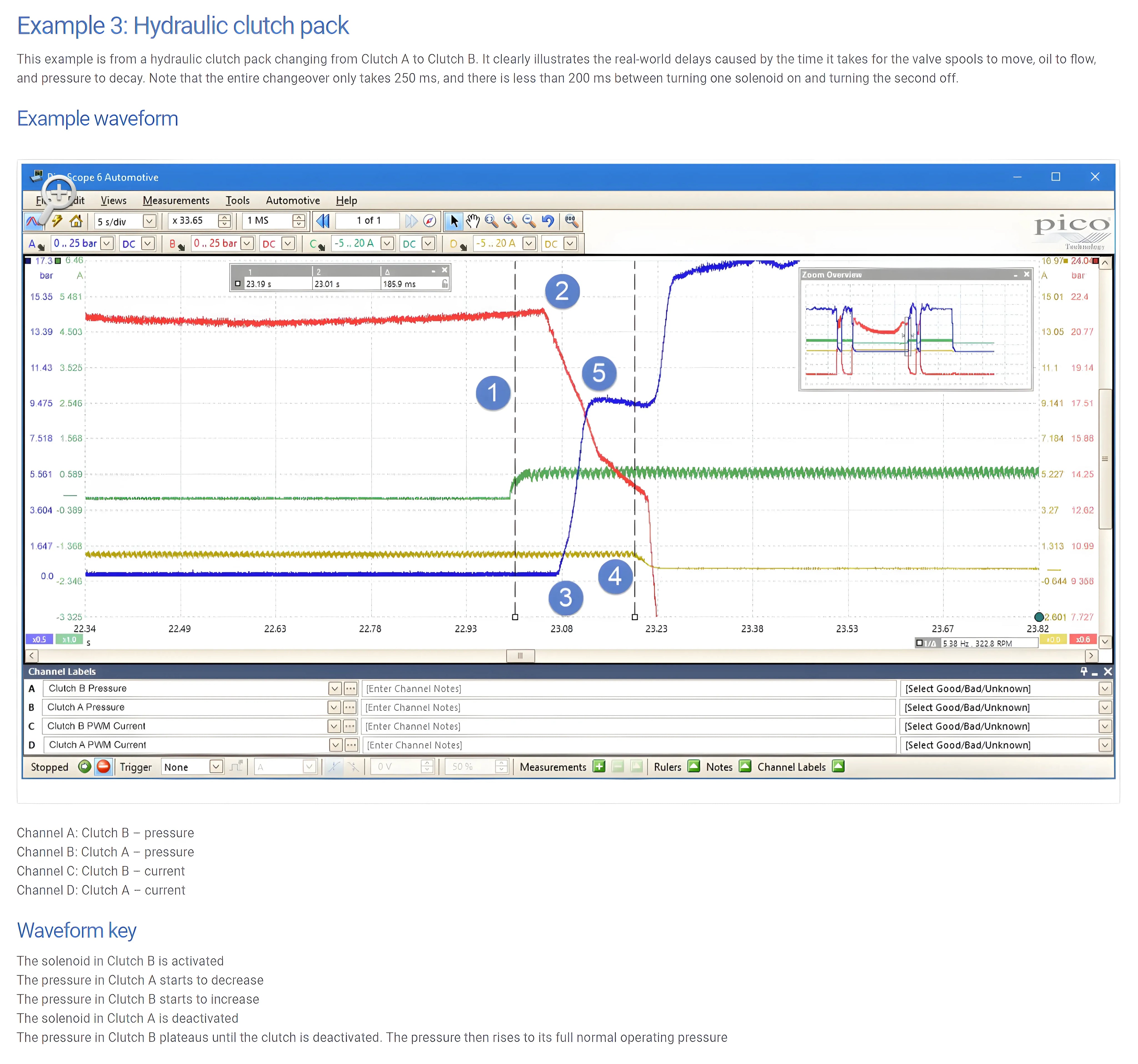Open channel C -5..20 A range dropdown

pos(387,243)
